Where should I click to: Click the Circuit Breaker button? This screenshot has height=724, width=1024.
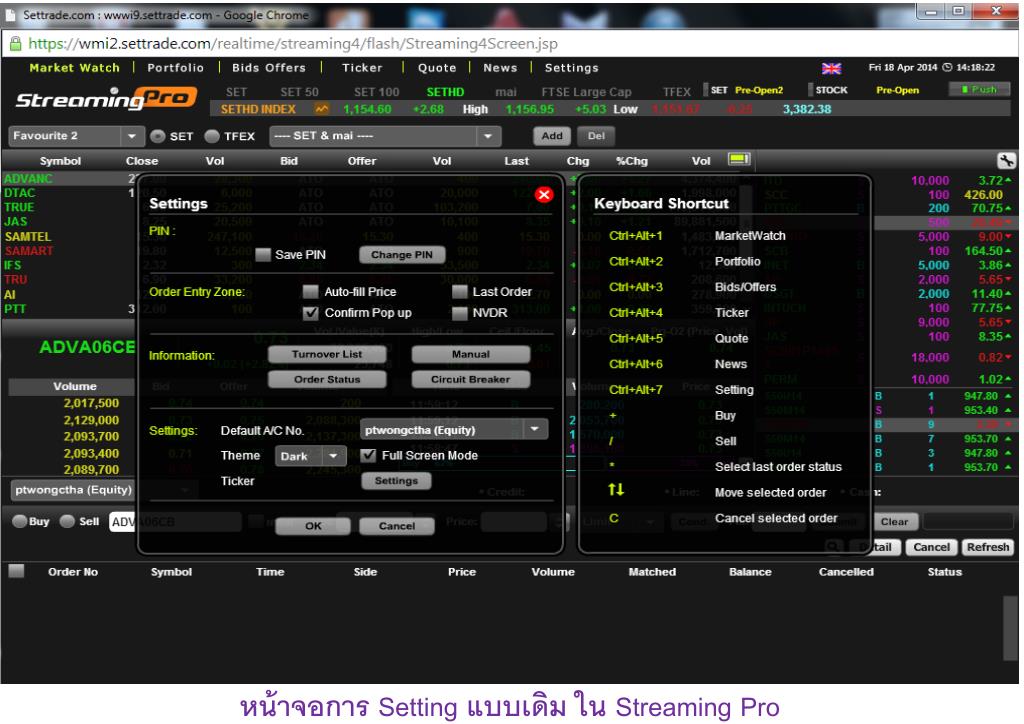(x=470, y=379)
